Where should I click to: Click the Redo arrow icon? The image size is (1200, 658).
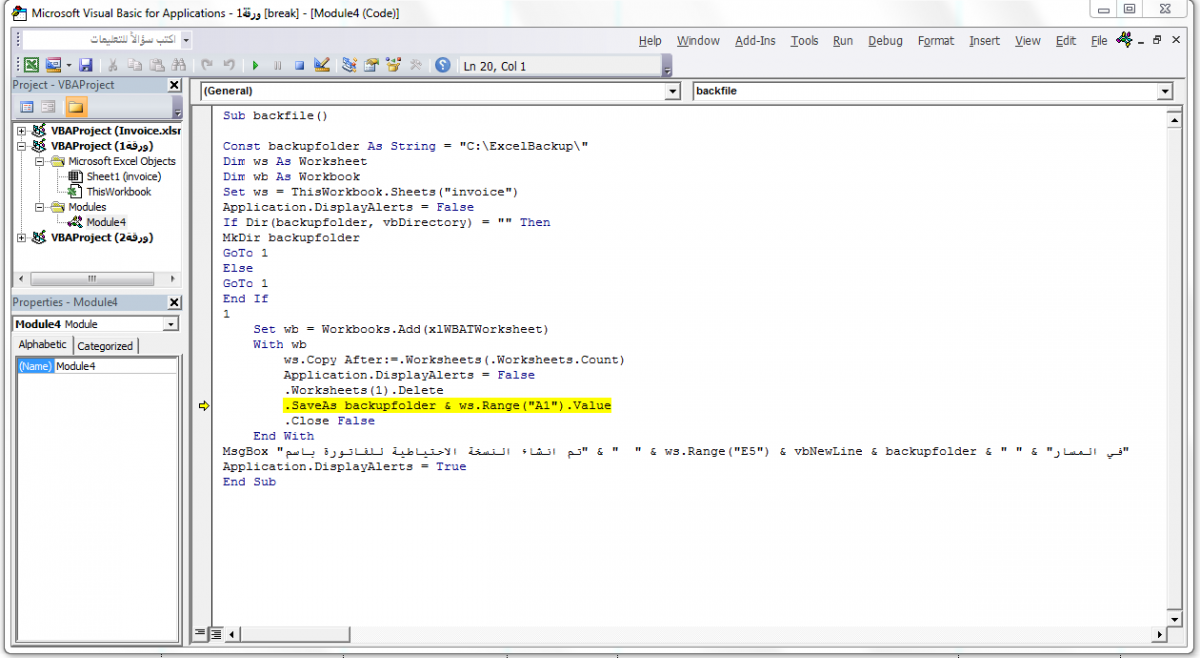229,65
